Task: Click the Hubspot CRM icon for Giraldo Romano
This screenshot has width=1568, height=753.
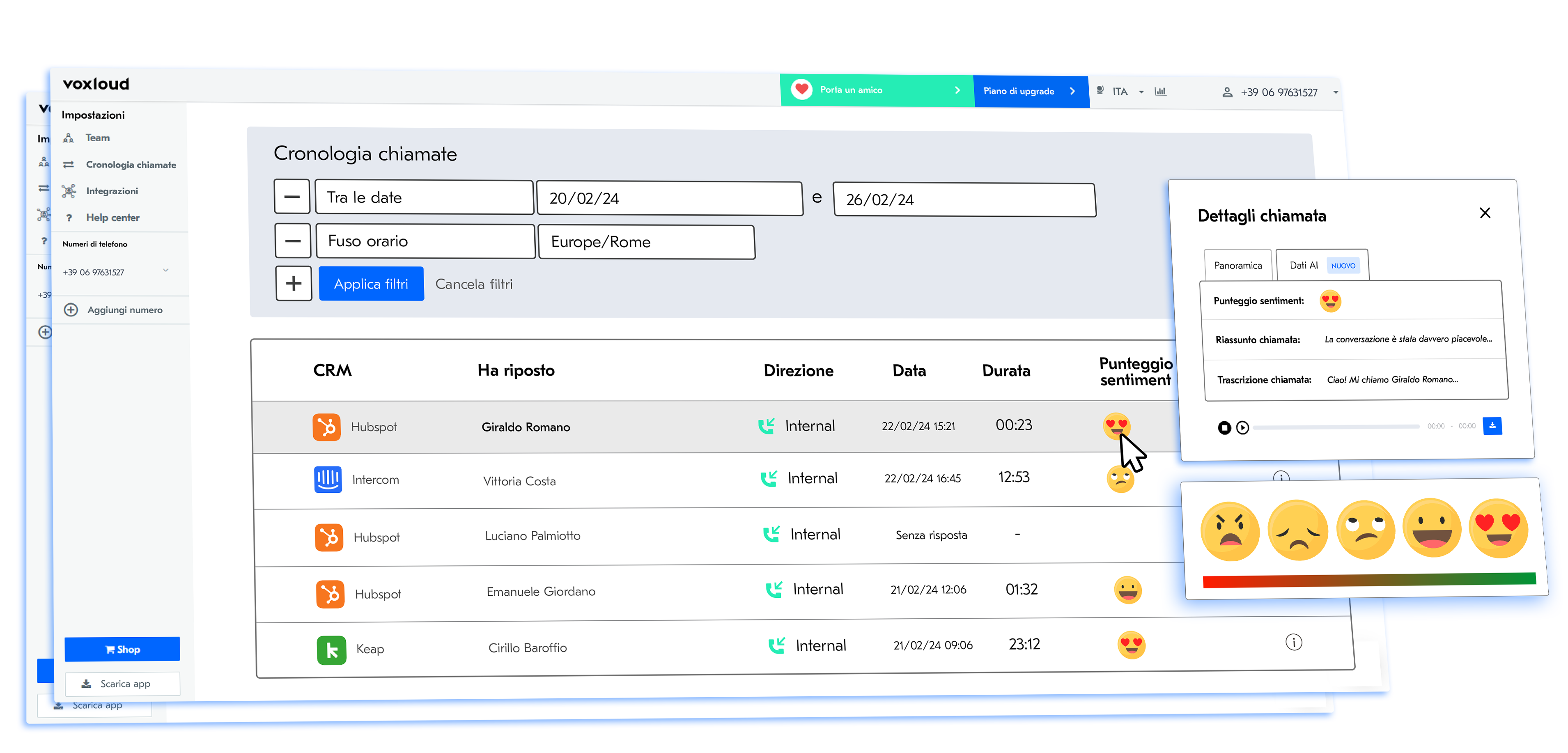Action: (329, 427)
